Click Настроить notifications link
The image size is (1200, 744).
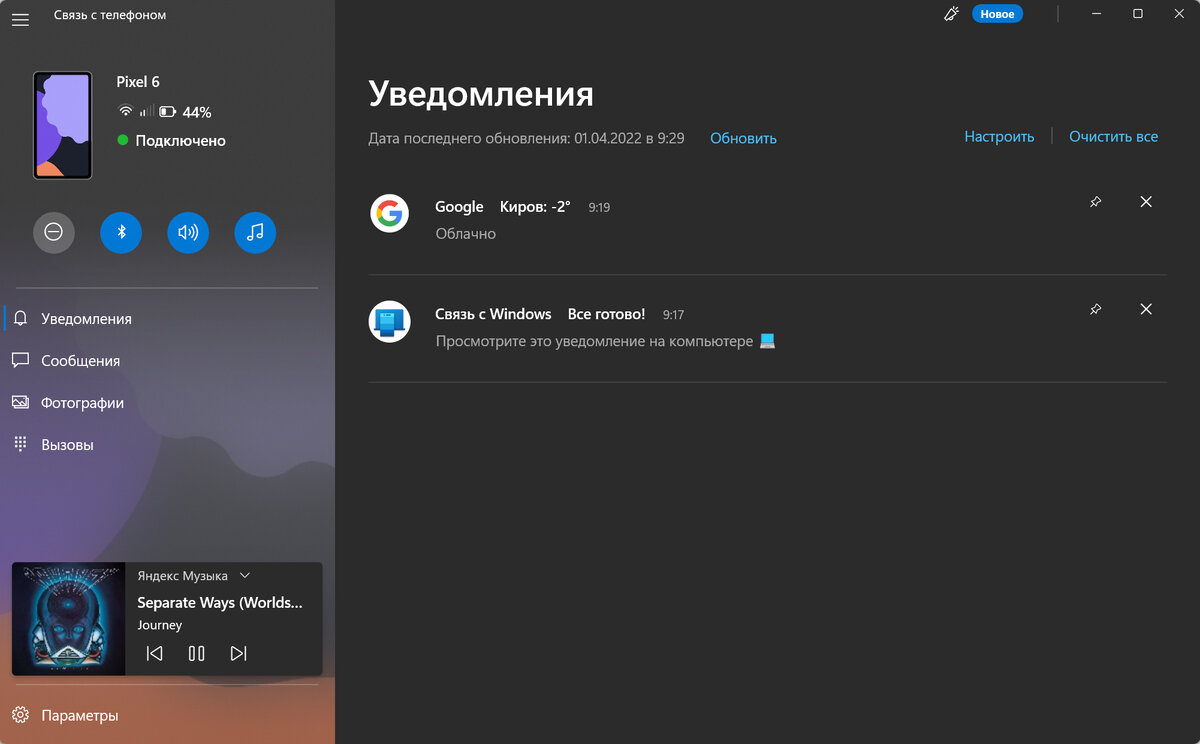pyautogui.click(x=999, y=136)
